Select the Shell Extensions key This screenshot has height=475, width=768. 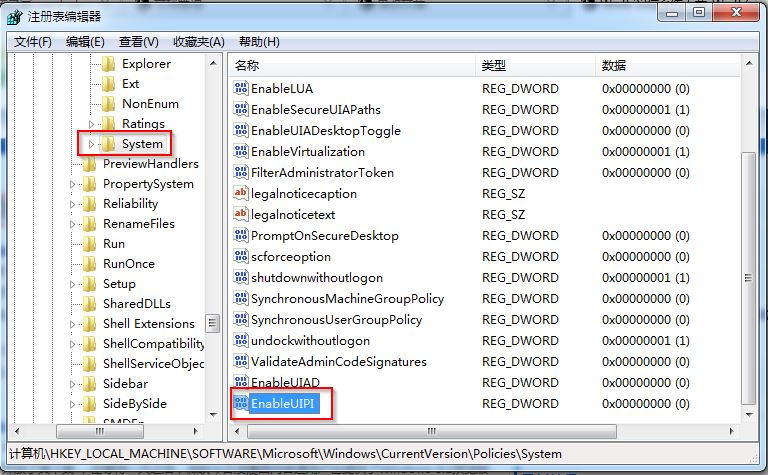pos(148,324)
